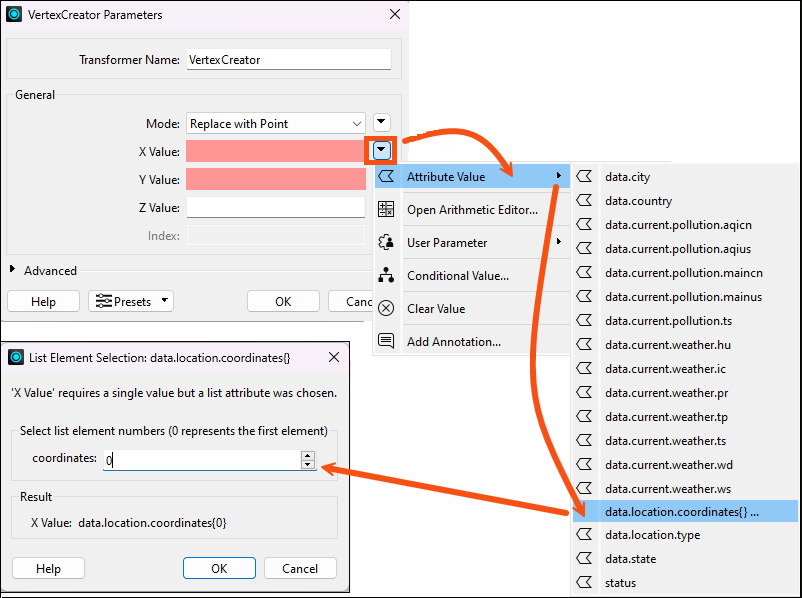Screen dimensions: 802x598
Task: Click Help in VertexCreator Parameters dialog
Action: [x=43, y=301]
